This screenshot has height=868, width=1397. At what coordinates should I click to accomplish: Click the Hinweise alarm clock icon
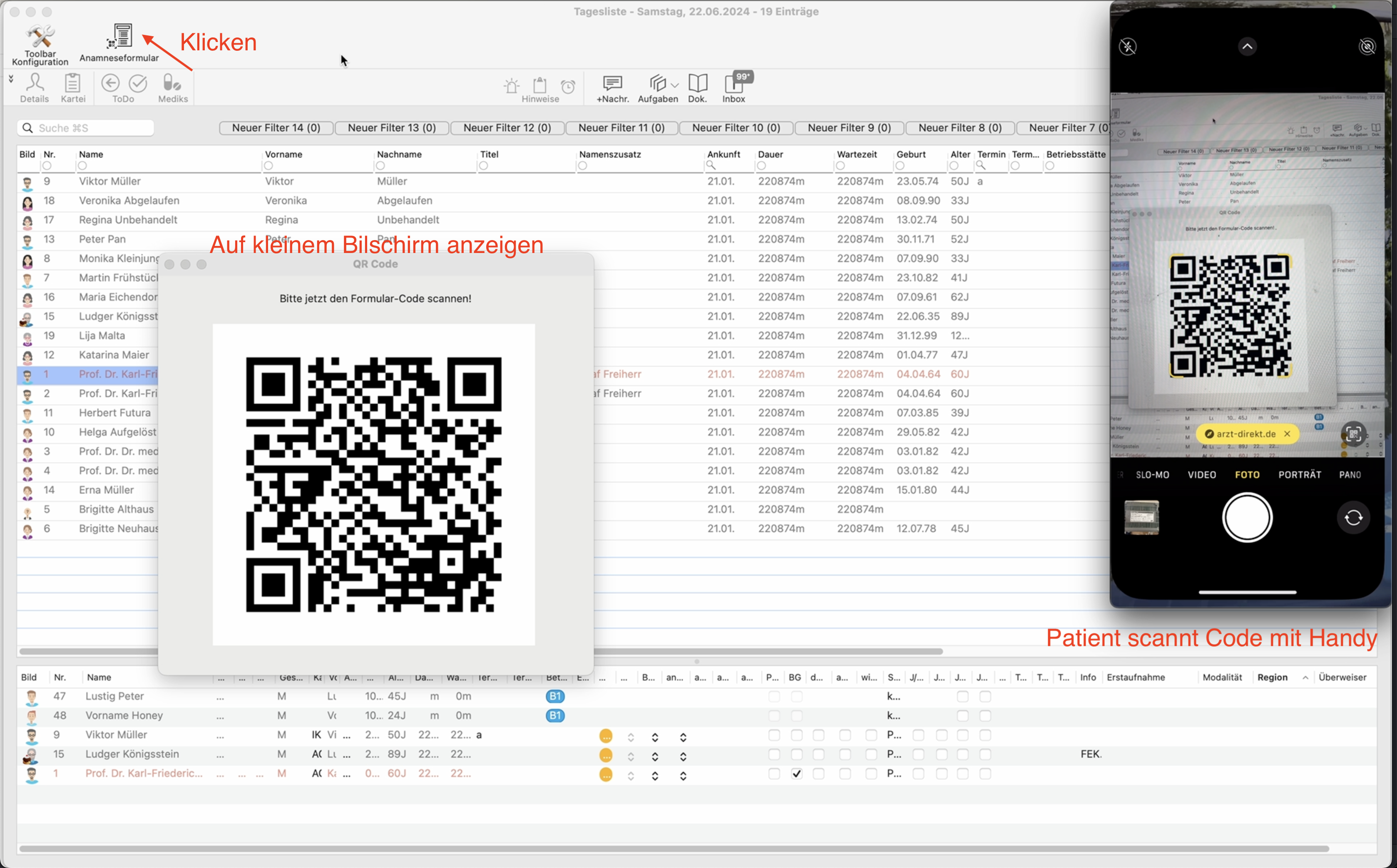coord(568,87)
